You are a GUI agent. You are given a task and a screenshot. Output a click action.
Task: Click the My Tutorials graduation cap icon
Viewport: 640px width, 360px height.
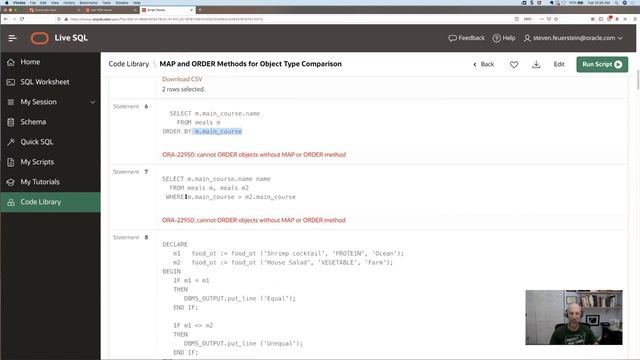tap(11, 182)
